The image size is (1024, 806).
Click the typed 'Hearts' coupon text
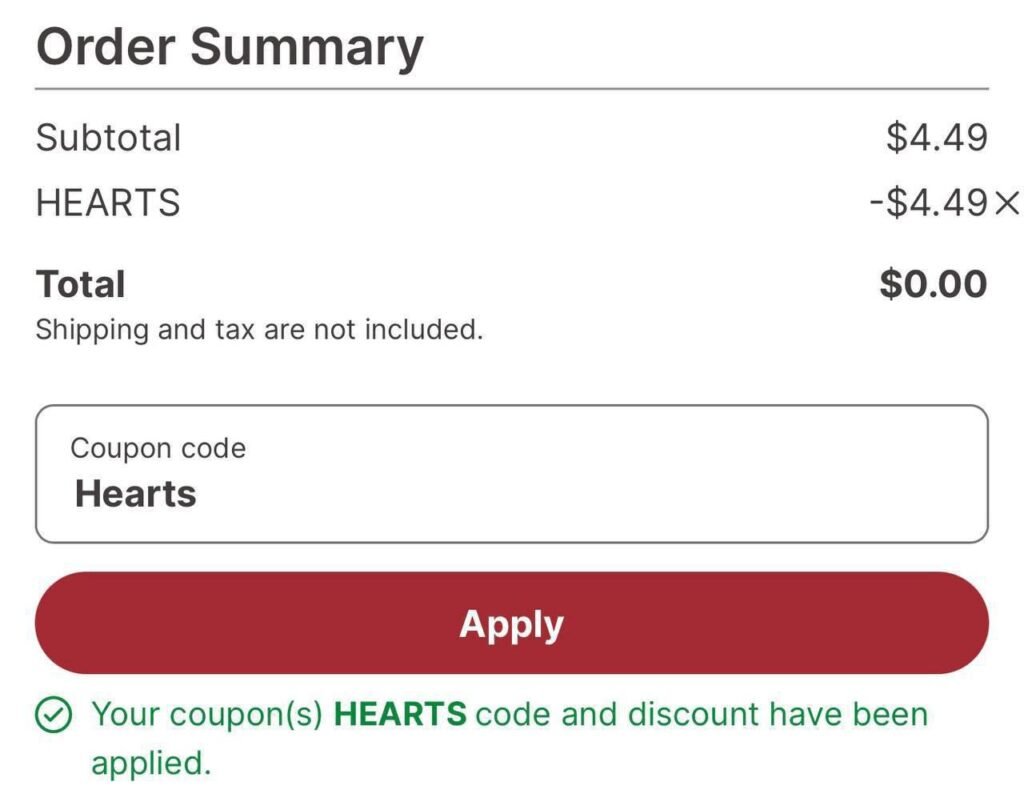click(135, 494)
